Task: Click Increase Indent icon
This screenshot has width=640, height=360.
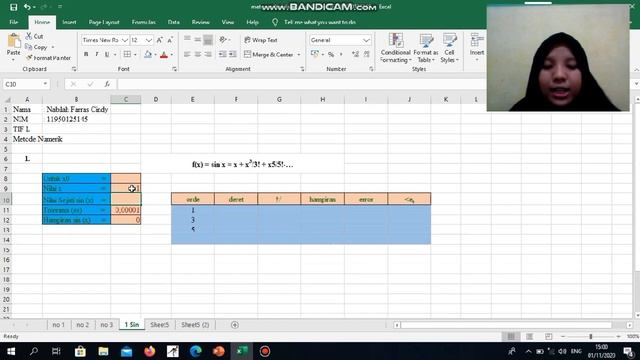Action: point(233,54)
